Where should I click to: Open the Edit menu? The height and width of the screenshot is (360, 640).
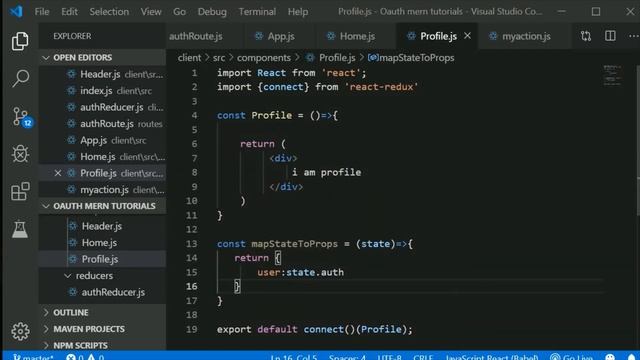pyautogui.click(x=69, y=11)
